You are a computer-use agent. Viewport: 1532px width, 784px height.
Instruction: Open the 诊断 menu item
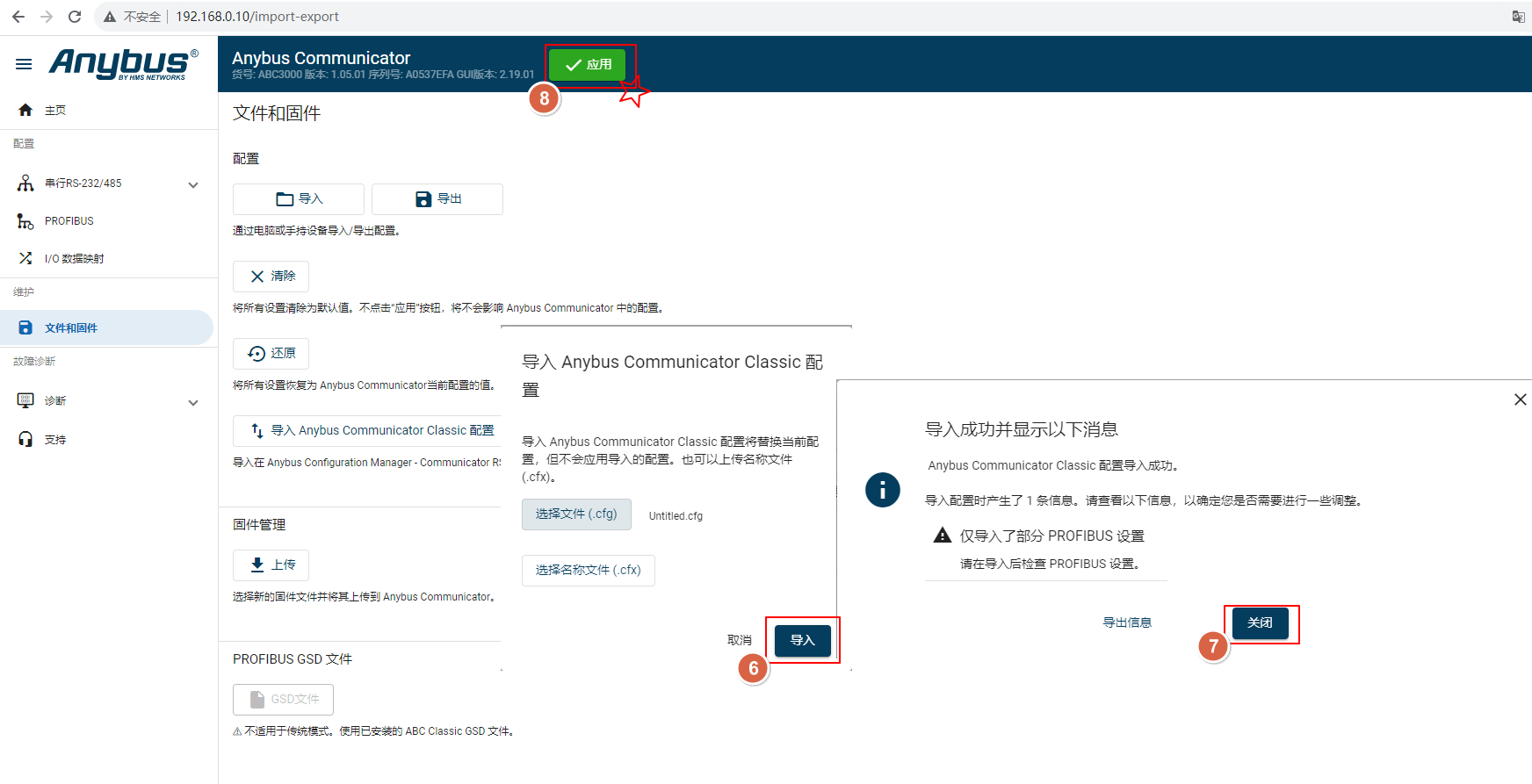click(x=55, y=400)
